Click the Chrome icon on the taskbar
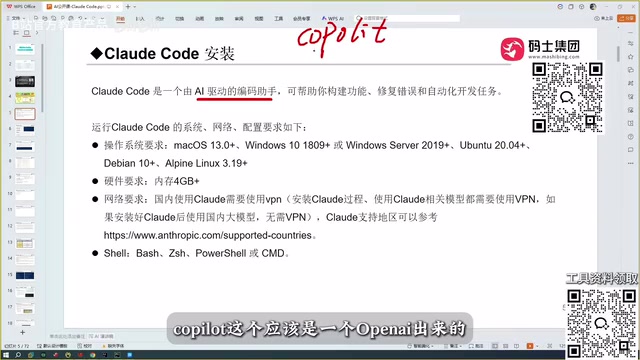Viewport: 640px width, 360px height. tap(93, 355)
